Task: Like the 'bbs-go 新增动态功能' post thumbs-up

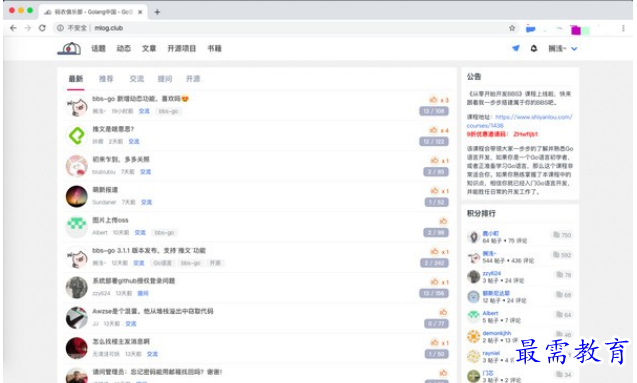Action: tap(434, 100)
